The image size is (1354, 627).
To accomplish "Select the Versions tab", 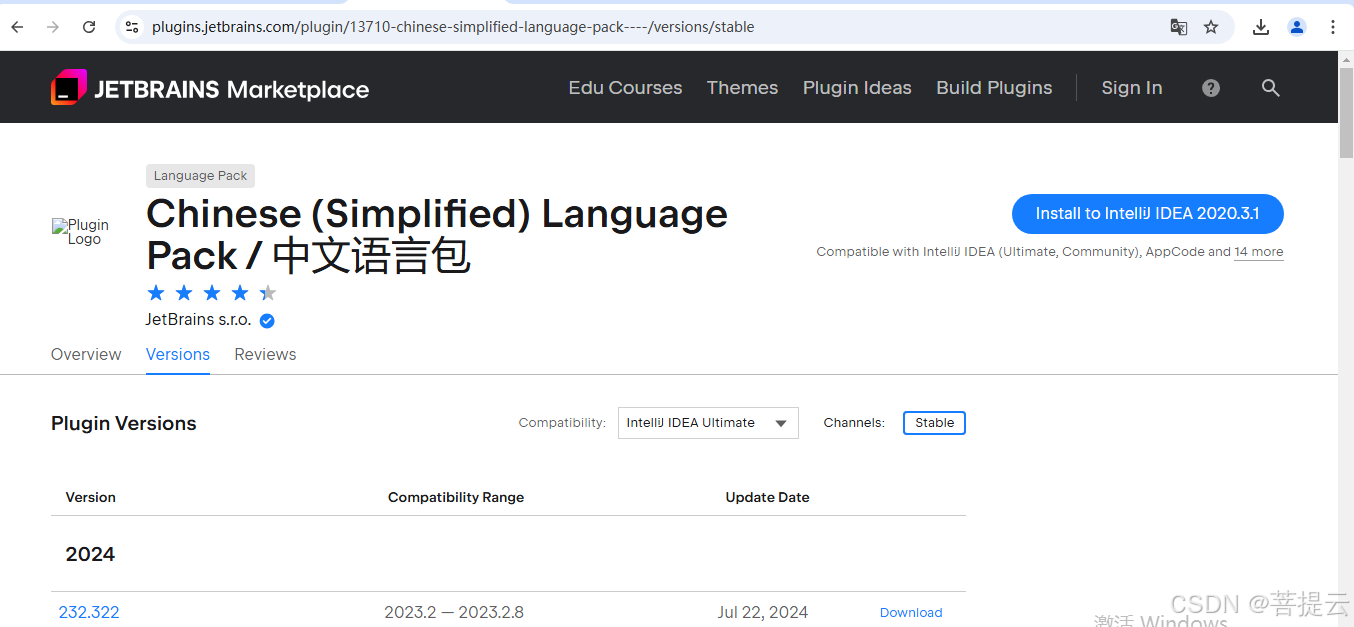I will [x=178, y=354].
